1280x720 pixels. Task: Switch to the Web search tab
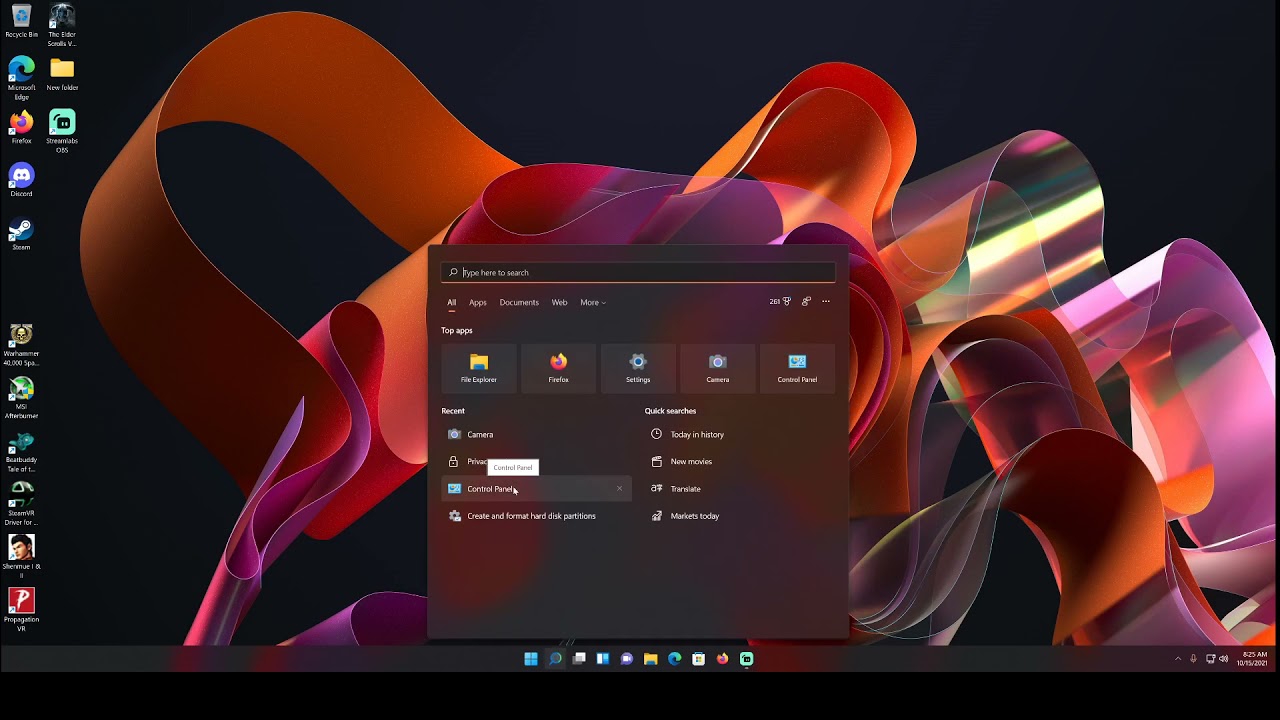[559, 302]
